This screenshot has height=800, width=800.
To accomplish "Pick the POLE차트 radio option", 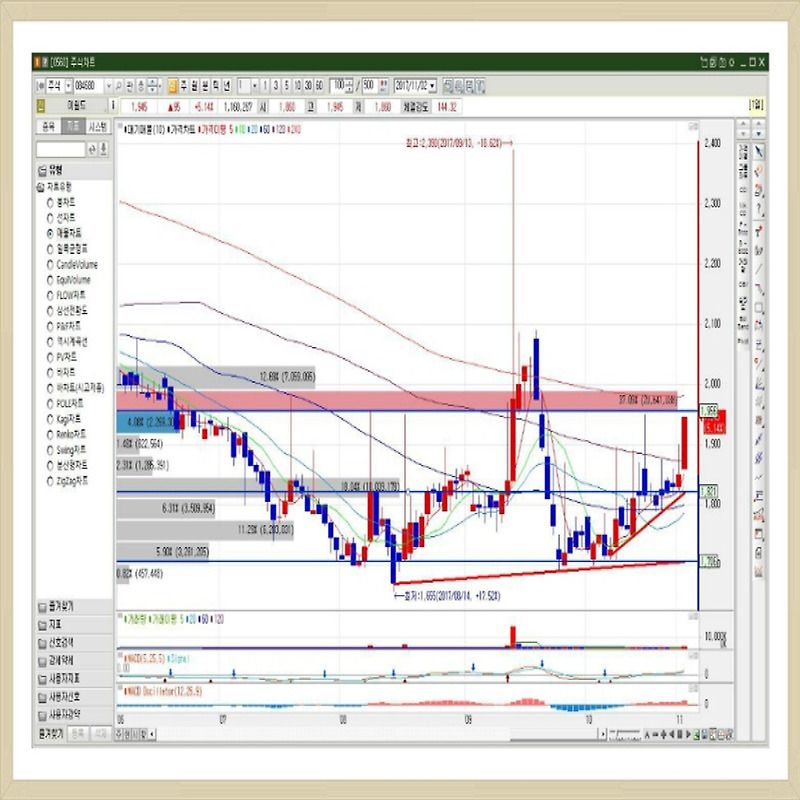I will 65,404.
